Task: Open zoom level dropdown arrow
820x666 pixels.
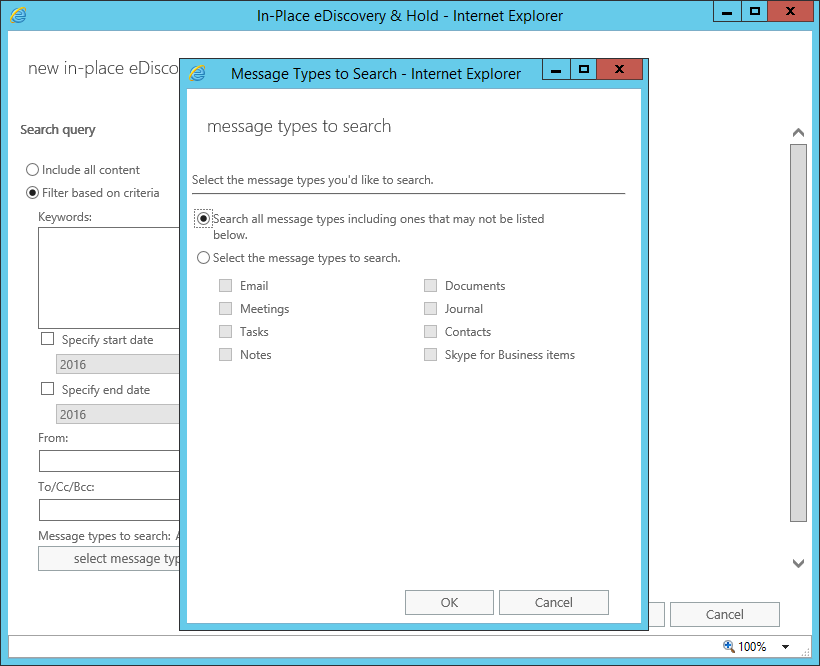Action: click(x=785, y=647)
